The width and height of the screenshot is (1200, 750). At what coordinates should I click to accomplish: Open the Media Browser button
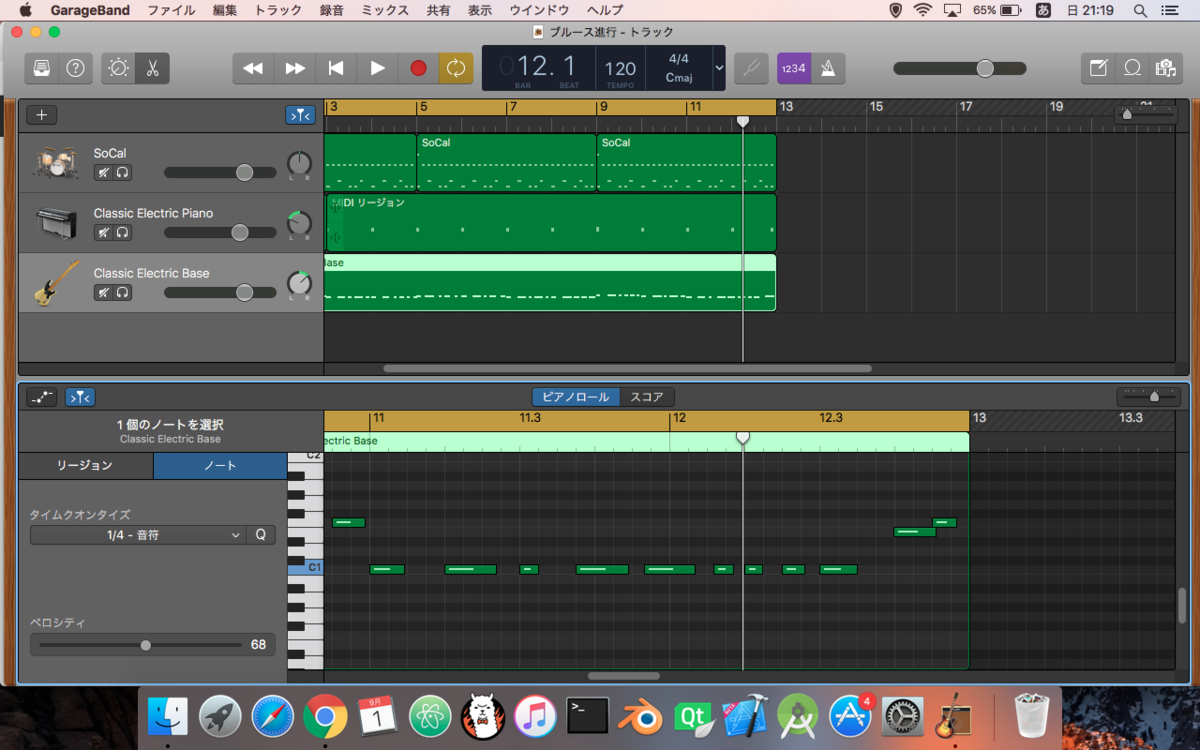(1165, 68)
